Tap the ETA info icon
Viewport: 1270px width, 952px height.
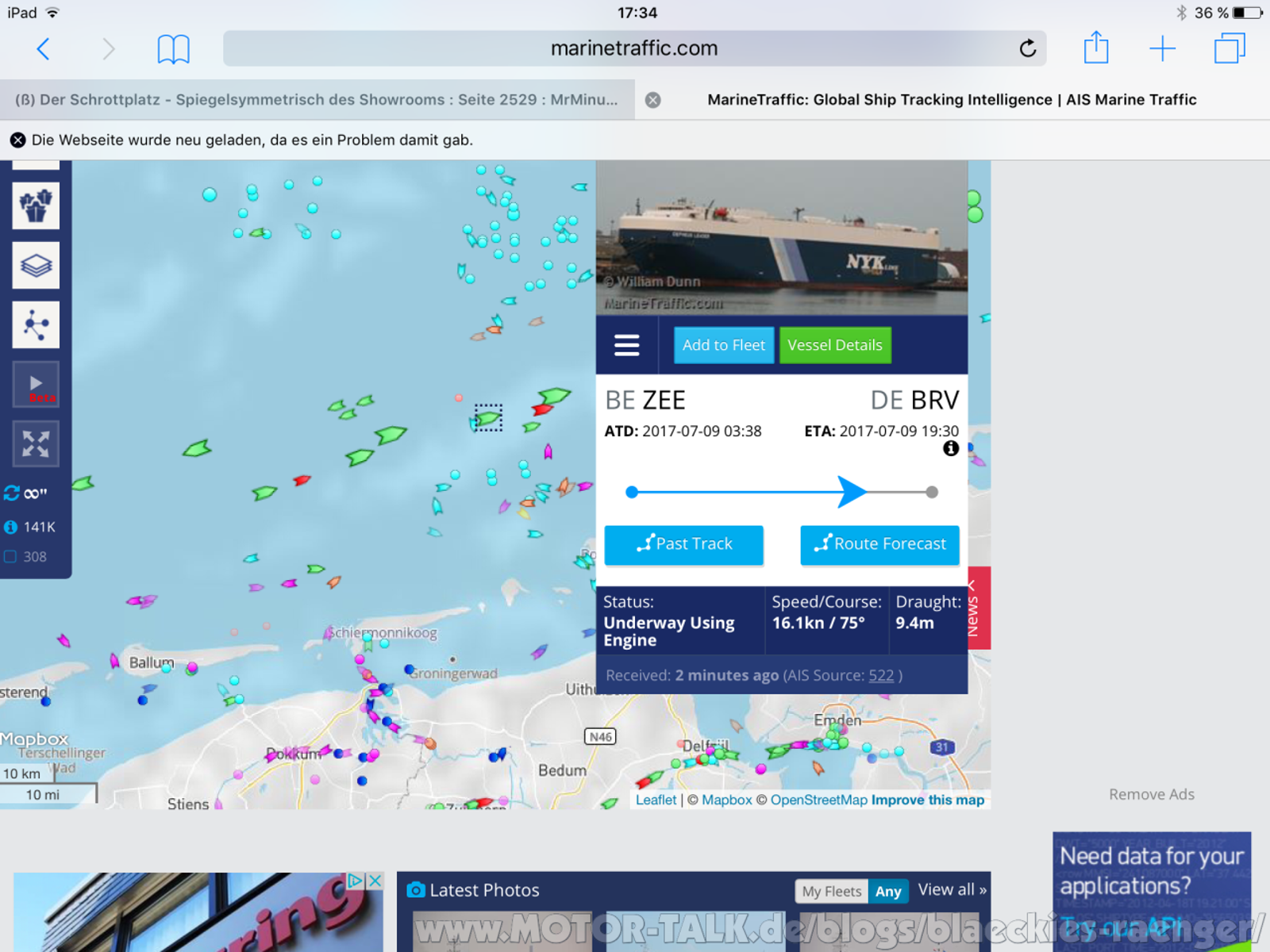(x=951, y=448)
